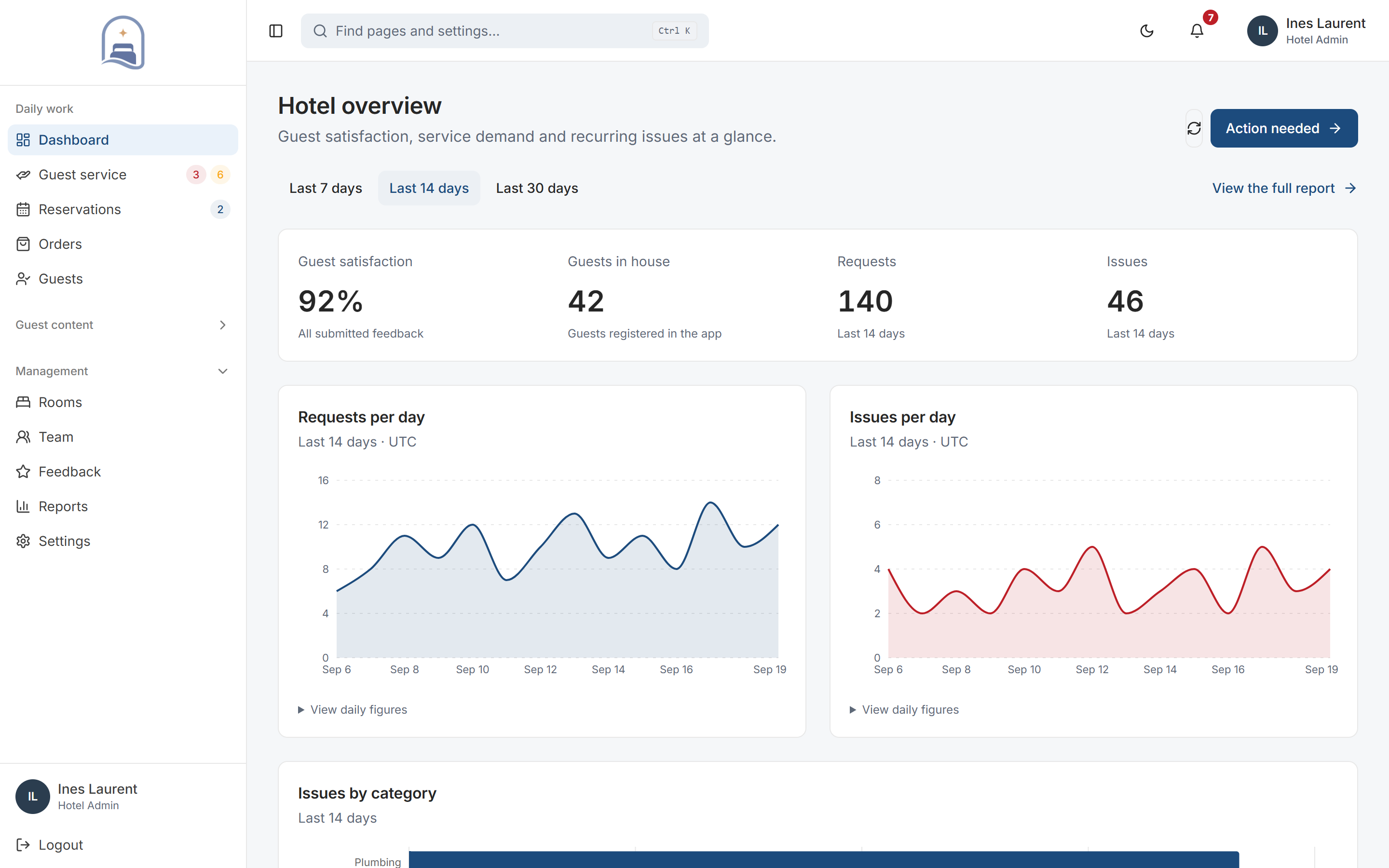The height and width of the screenshot is (868, 1389).
Task: Open the Dashboard page
Action: tap(123, 140)
